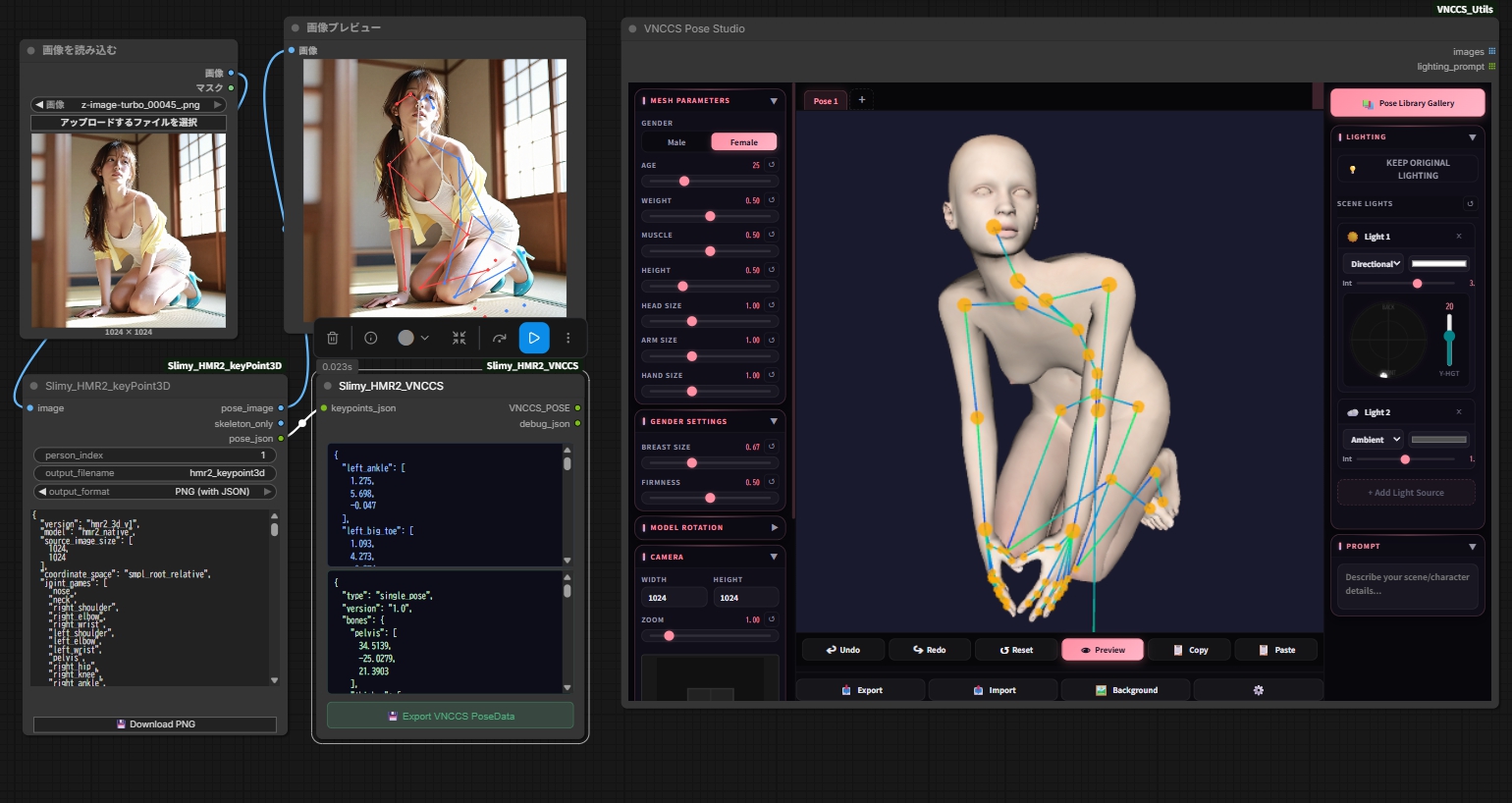
Task: Reset the Hand Size parameter
Action: 772,375
